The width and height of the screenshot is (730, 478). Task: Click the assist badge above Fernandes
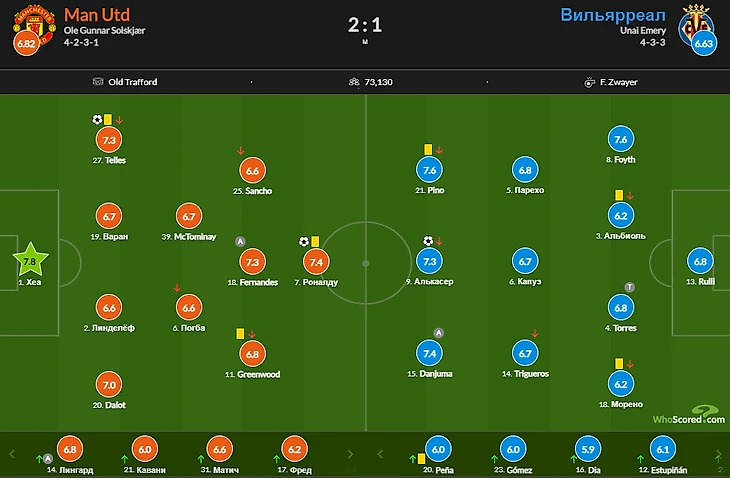(240, 241)
